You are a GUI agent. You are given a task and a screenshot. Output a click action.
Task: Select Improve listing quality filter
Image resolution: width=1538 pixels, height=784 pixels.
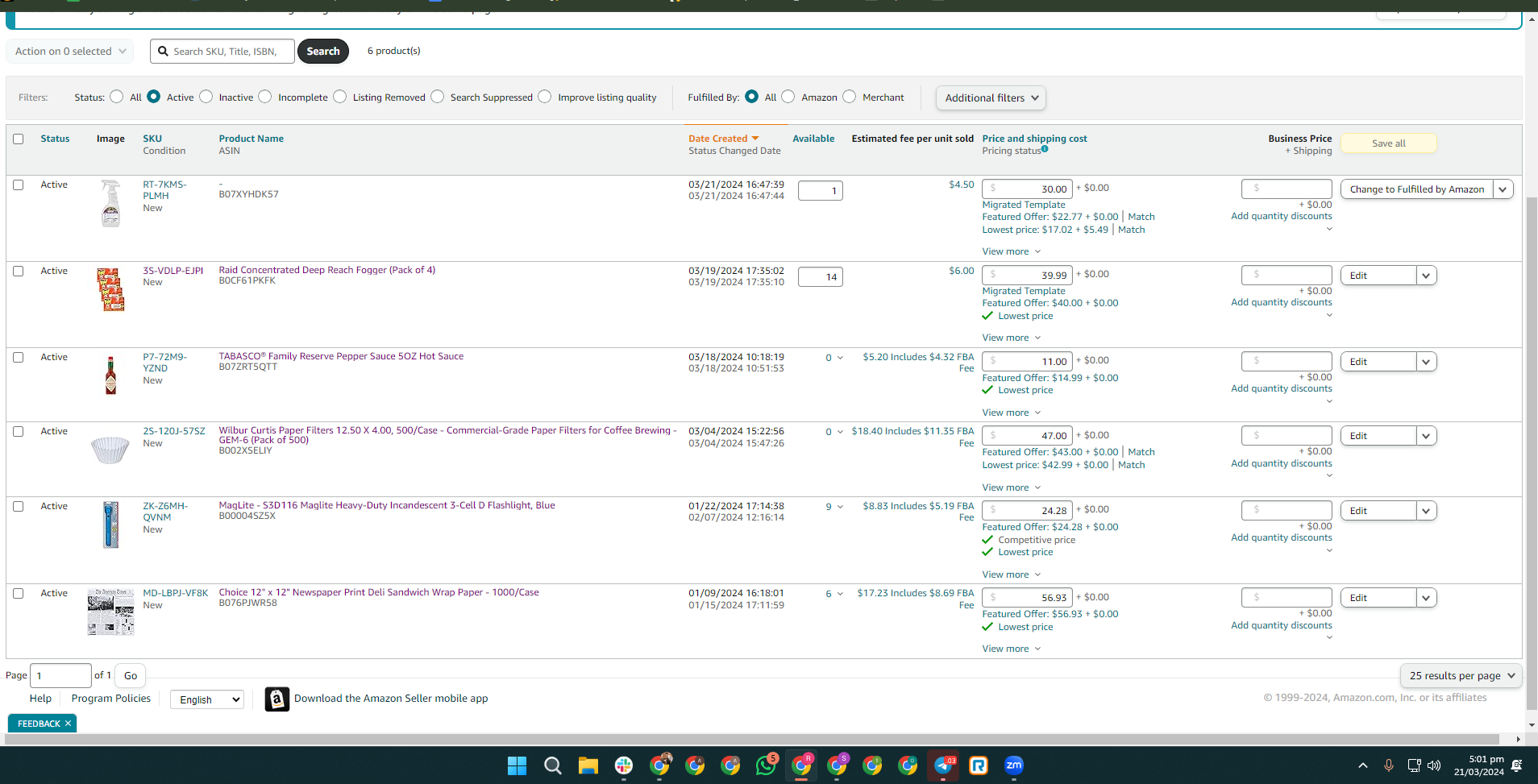[545, 97]
